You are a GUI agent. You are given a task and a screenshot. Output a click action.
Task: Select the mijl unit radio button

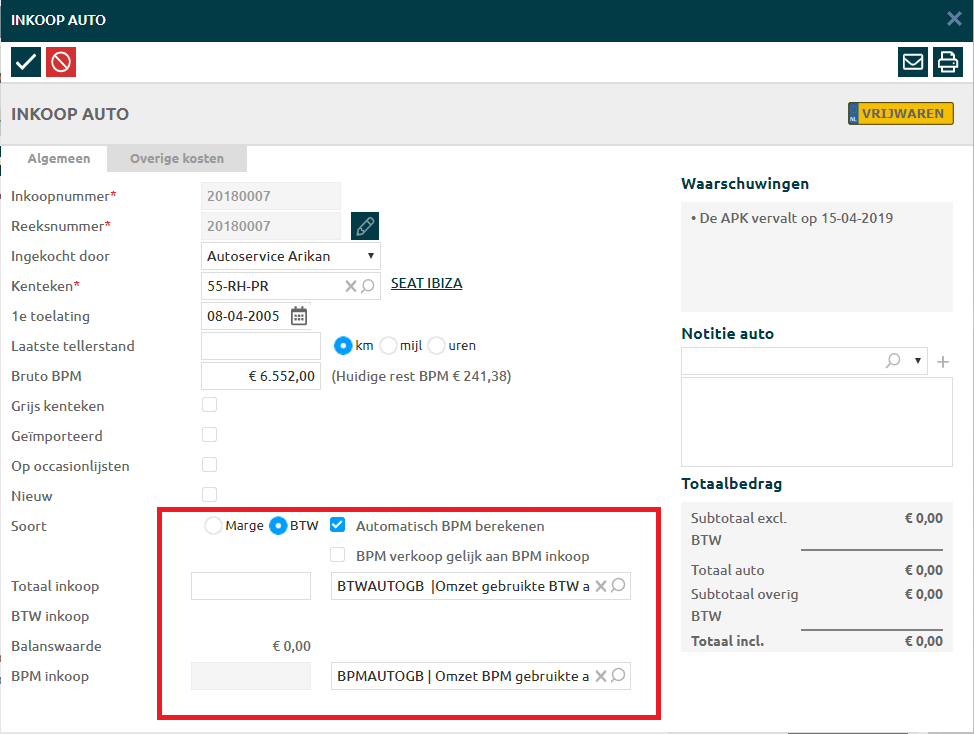(x=389, y=346)
